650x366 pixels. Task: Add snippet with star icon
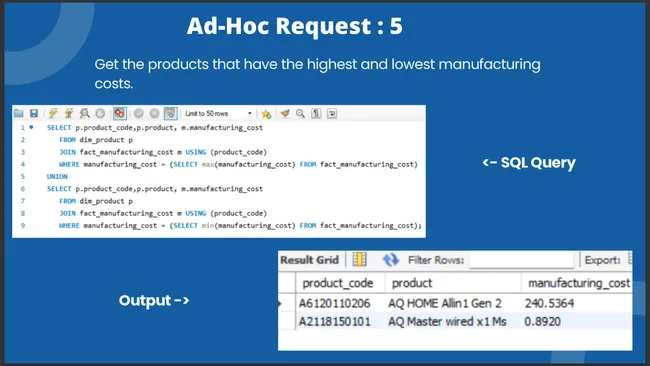pyautogui.click(x=266, y=114)
